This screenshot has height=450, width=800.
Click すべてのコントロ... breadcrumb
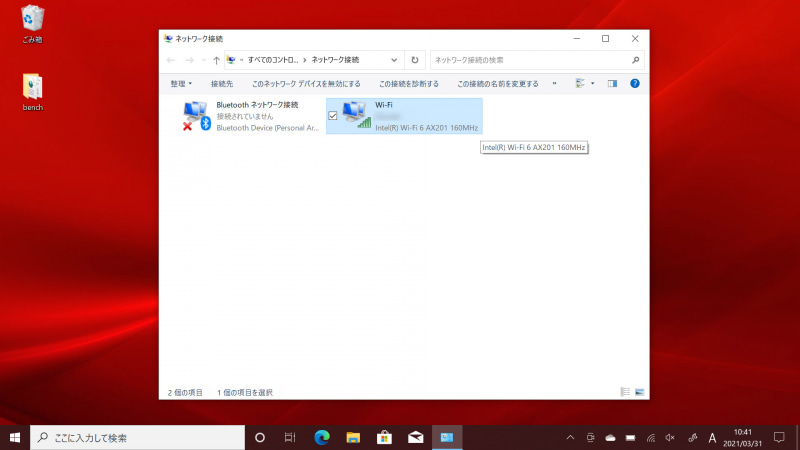point(273,60)
